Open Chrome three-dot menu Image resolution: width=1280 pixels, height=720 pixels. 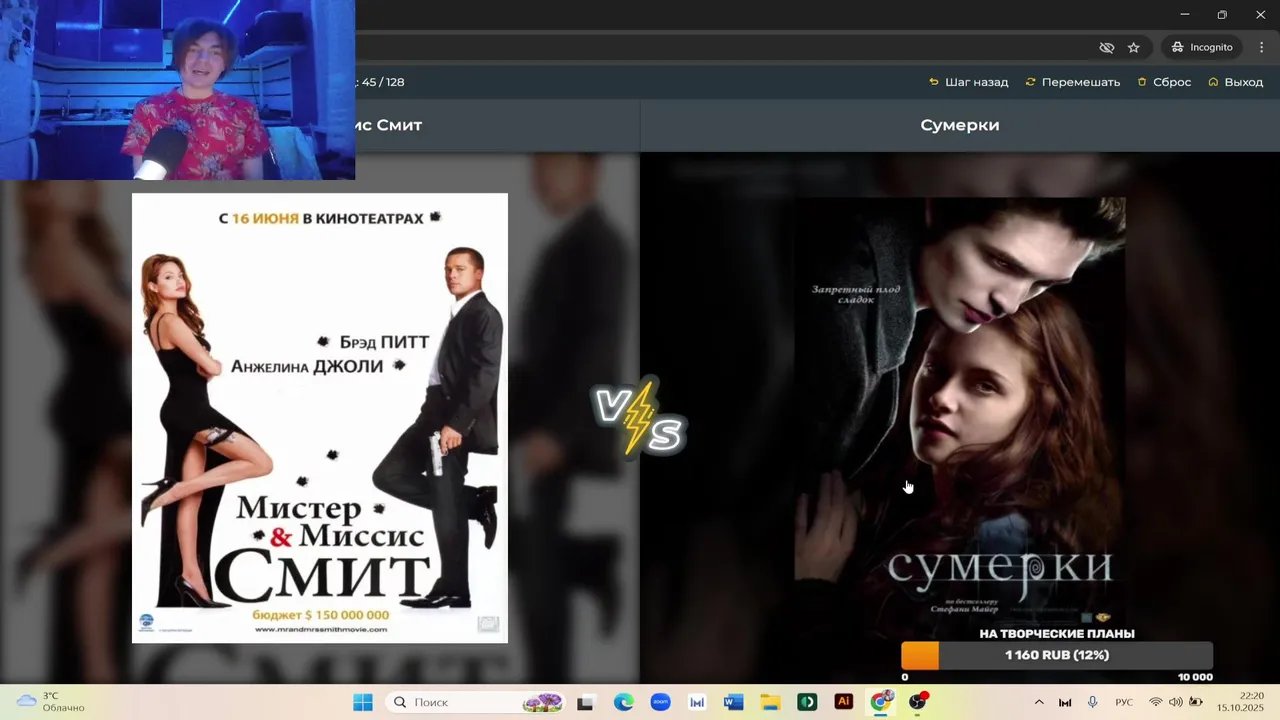pyautogui.click(x=1262, y=47)
